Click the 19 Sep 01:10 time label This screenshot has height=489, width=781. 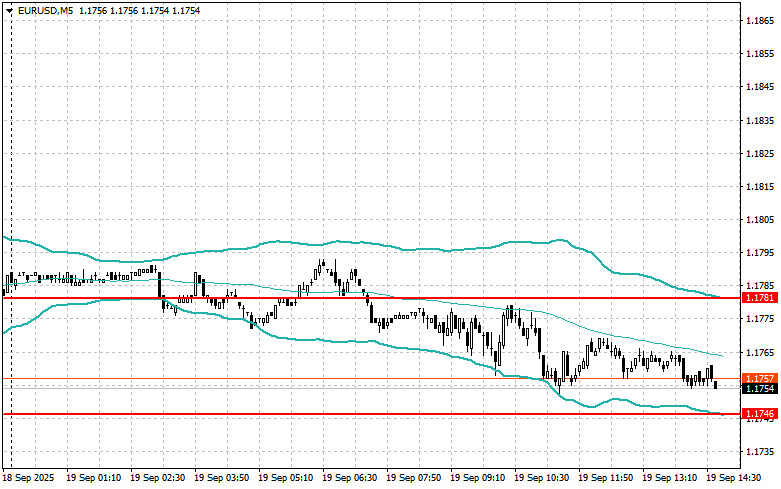coord(93,478)
